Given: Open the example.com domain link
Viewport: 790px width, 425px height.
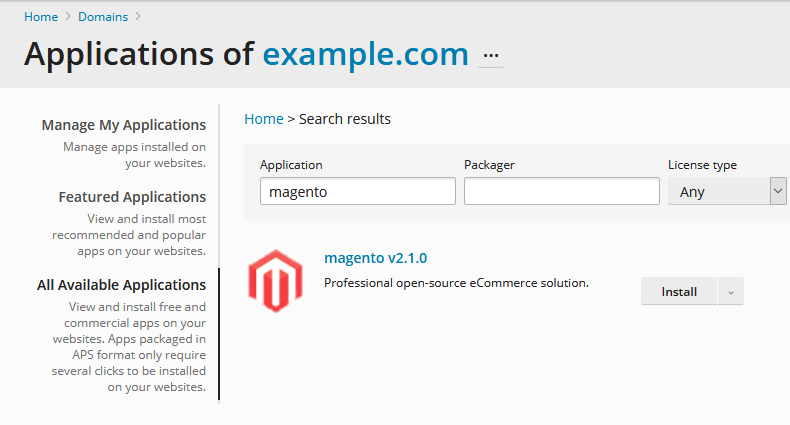Looking at the screenshot, I should (x=365, y=53).
